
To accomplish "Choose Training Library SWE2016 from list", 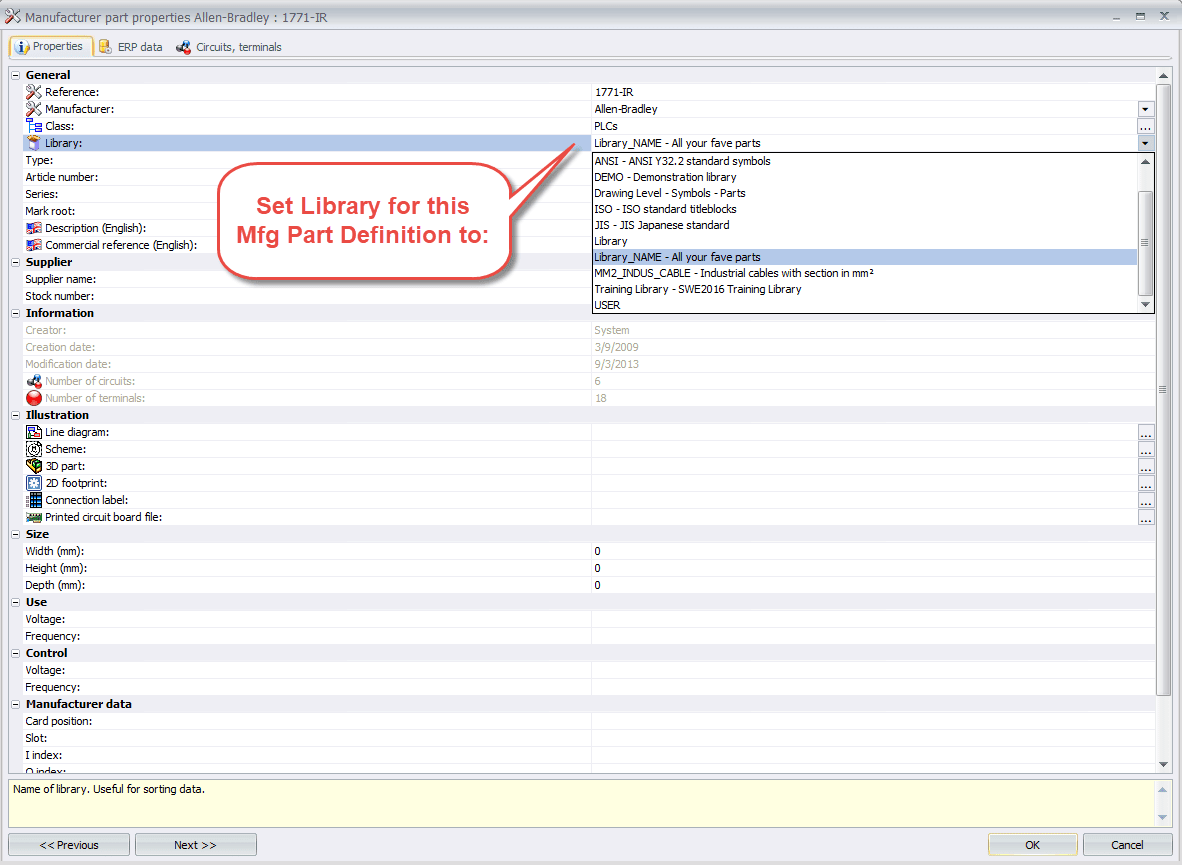I will [x=697, y=289].
